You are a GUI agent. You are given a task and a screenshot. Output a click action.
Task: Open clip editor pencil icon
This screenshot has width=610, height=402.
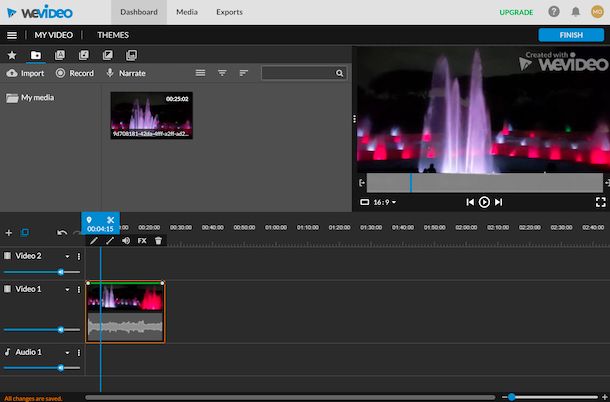coord(94,241)
